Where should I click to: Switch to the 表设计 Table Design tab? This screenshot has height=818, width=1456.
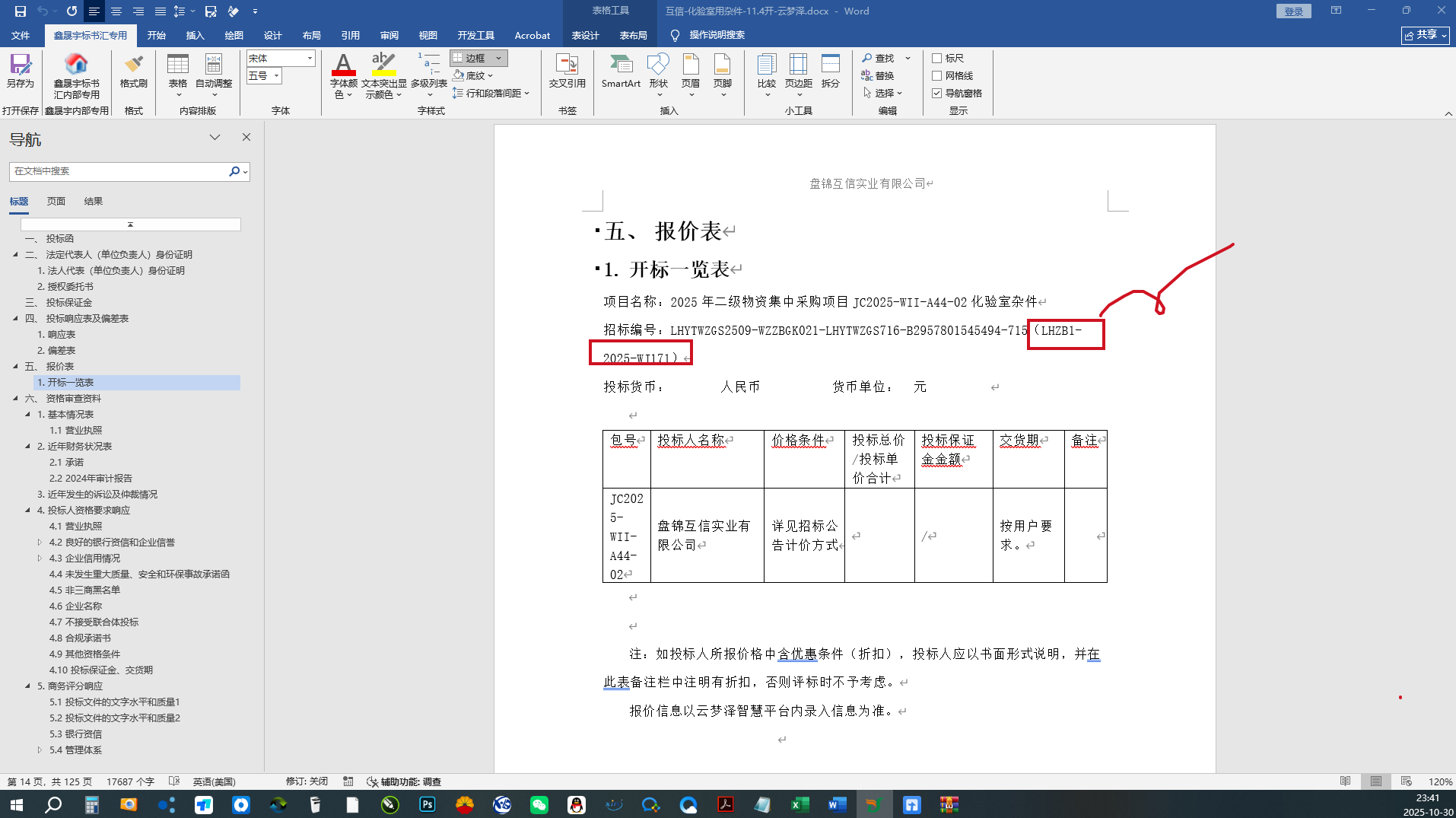pyautogui.click(x=586, y=35)
